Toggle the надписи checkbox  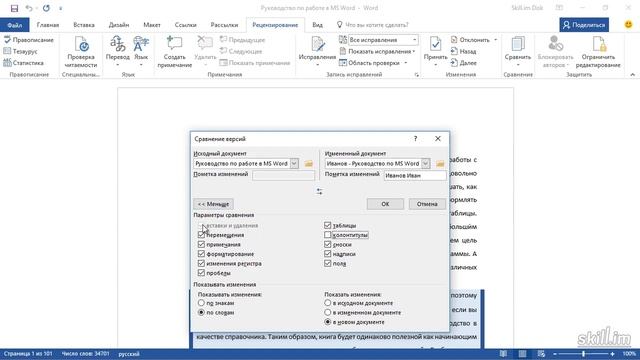(x=327, y=254)
